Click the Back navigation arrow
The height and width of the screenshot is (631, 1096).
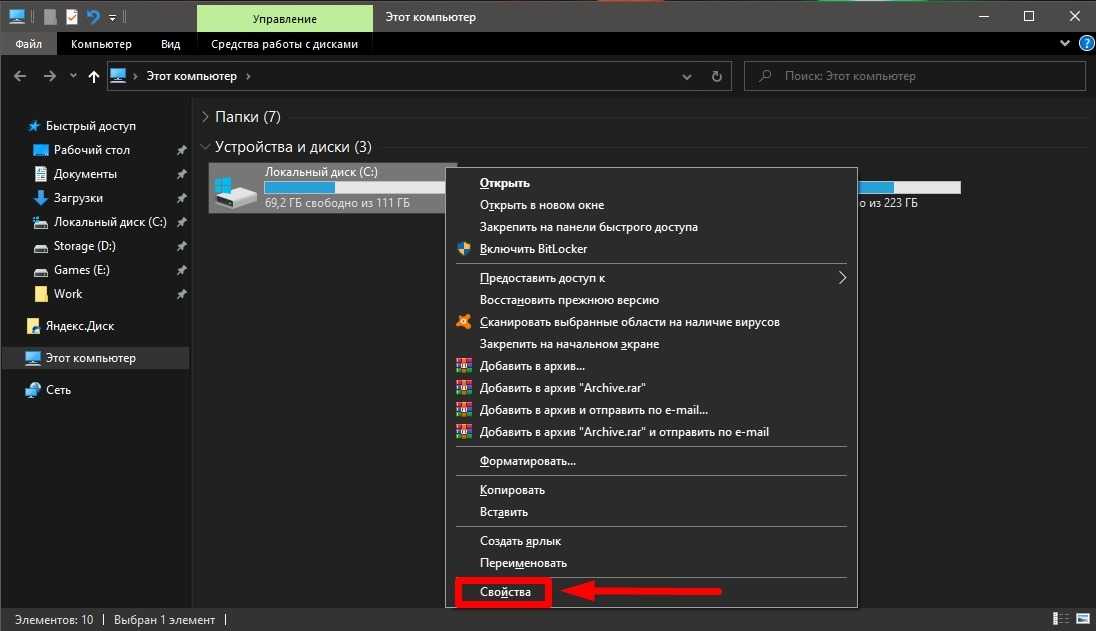[21, 76]
